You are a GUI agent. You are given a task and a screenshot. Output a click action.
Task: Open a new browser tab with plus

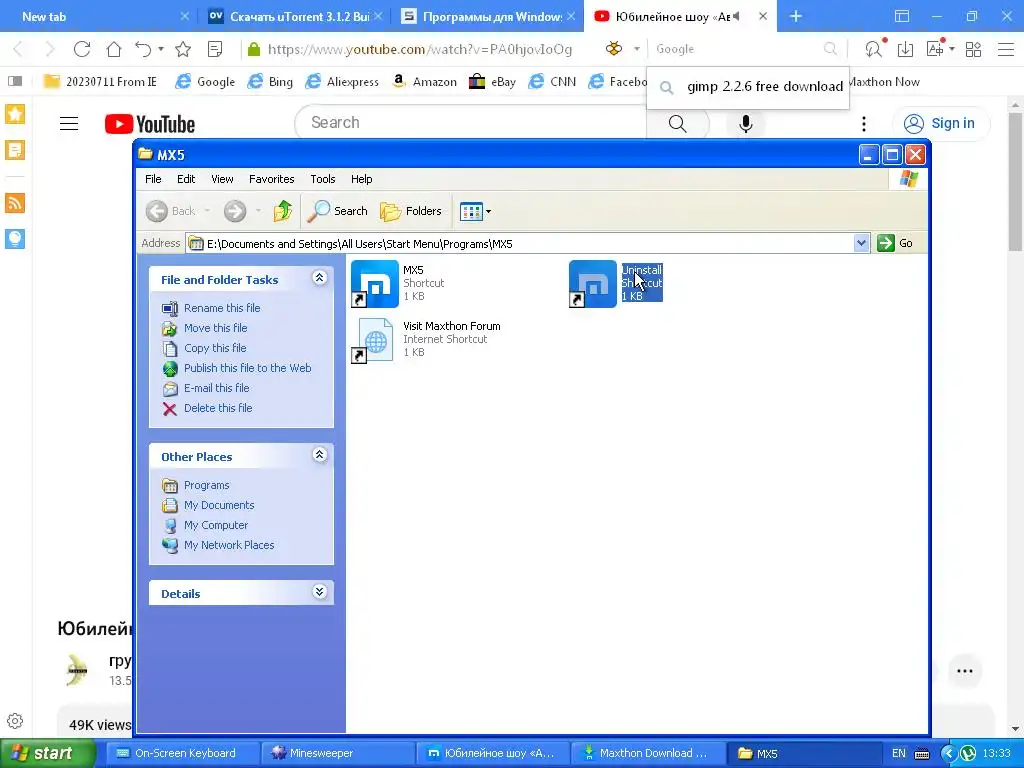coord(795,16)
